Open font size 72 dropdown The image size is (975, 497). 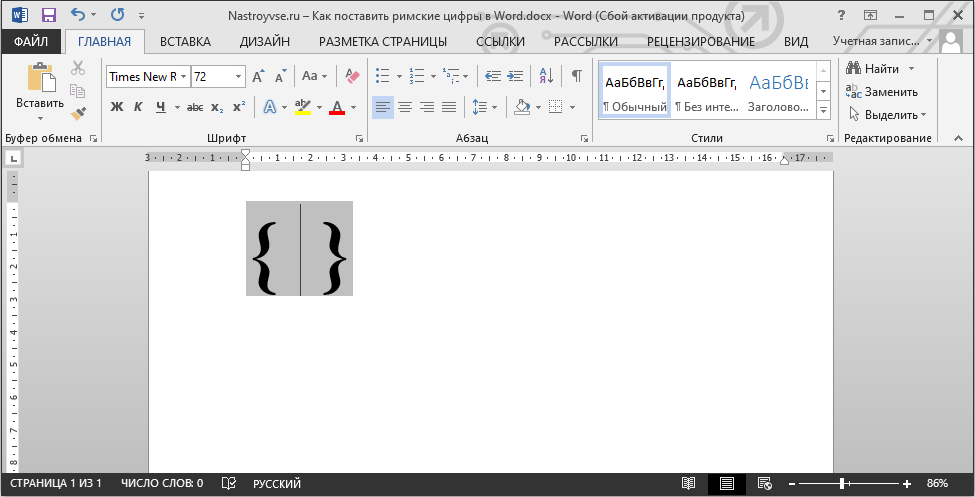tap(238, 77)
